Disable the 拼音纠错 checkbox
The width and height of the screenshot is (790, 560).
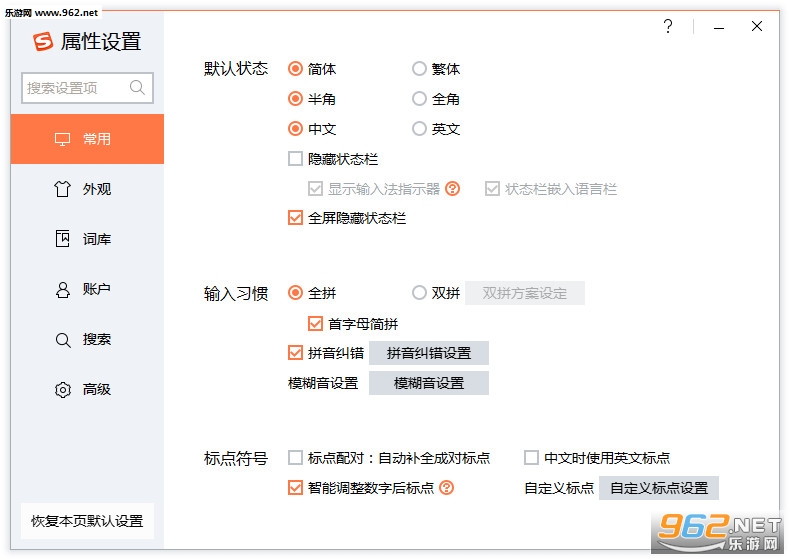coord(295,353)
